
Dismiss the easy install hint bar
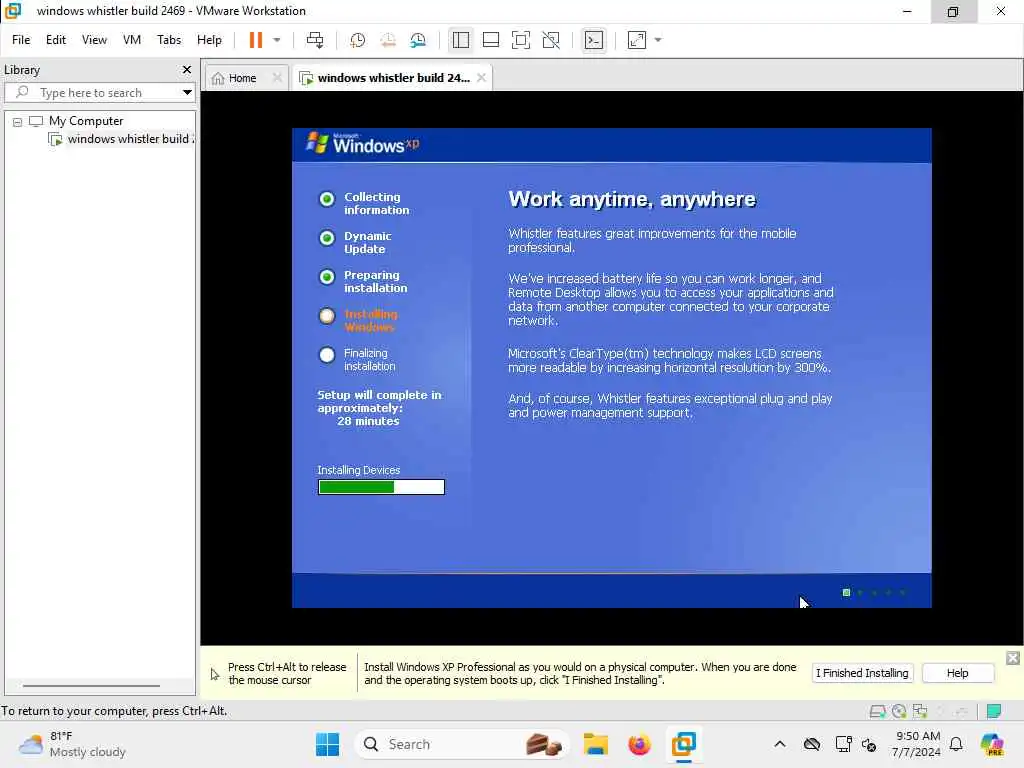click(1012, 658)
